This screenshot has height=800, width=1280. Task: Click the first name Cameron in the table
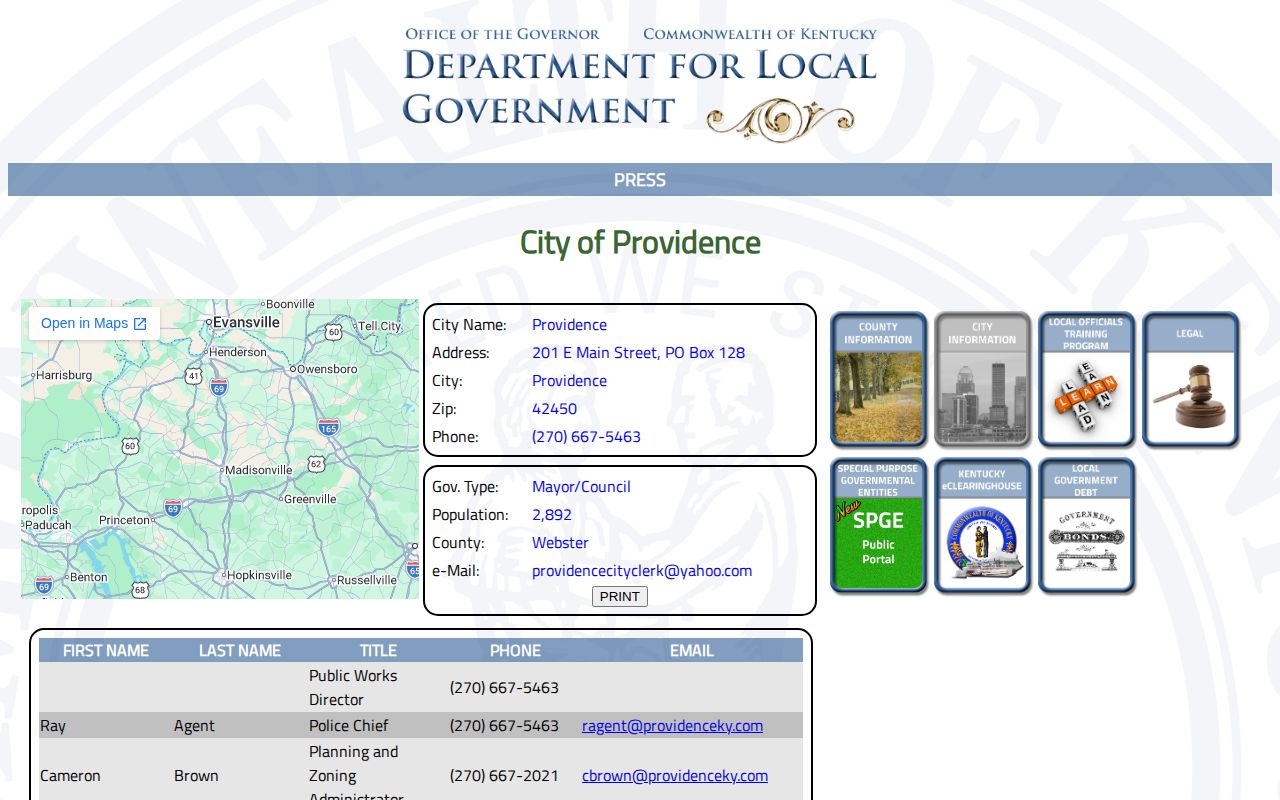tap(70, 775)
